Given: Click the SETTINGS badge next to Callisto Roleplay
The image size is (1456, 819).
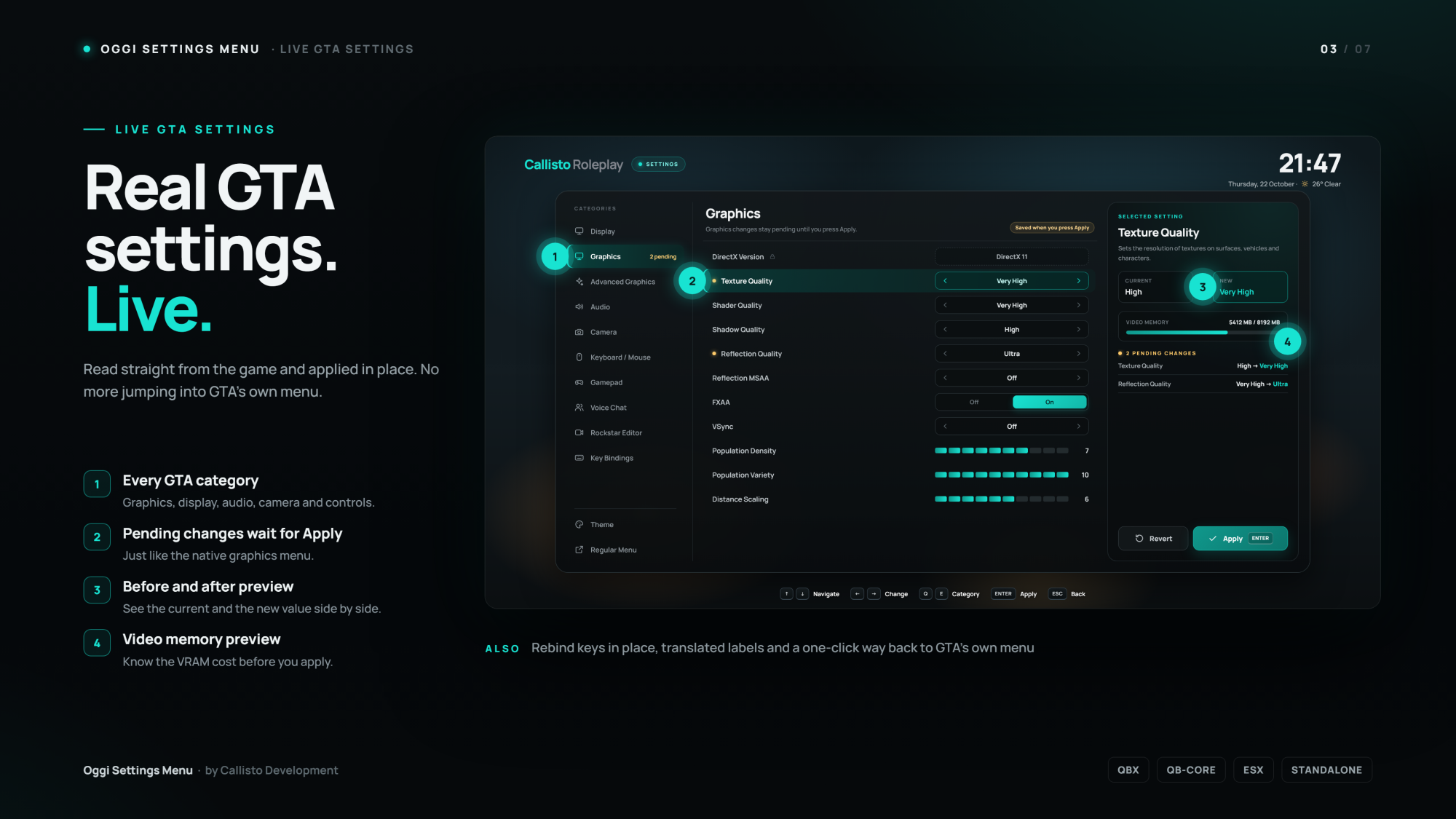Looking at the screenshot, I should click(x=658, y=165).
